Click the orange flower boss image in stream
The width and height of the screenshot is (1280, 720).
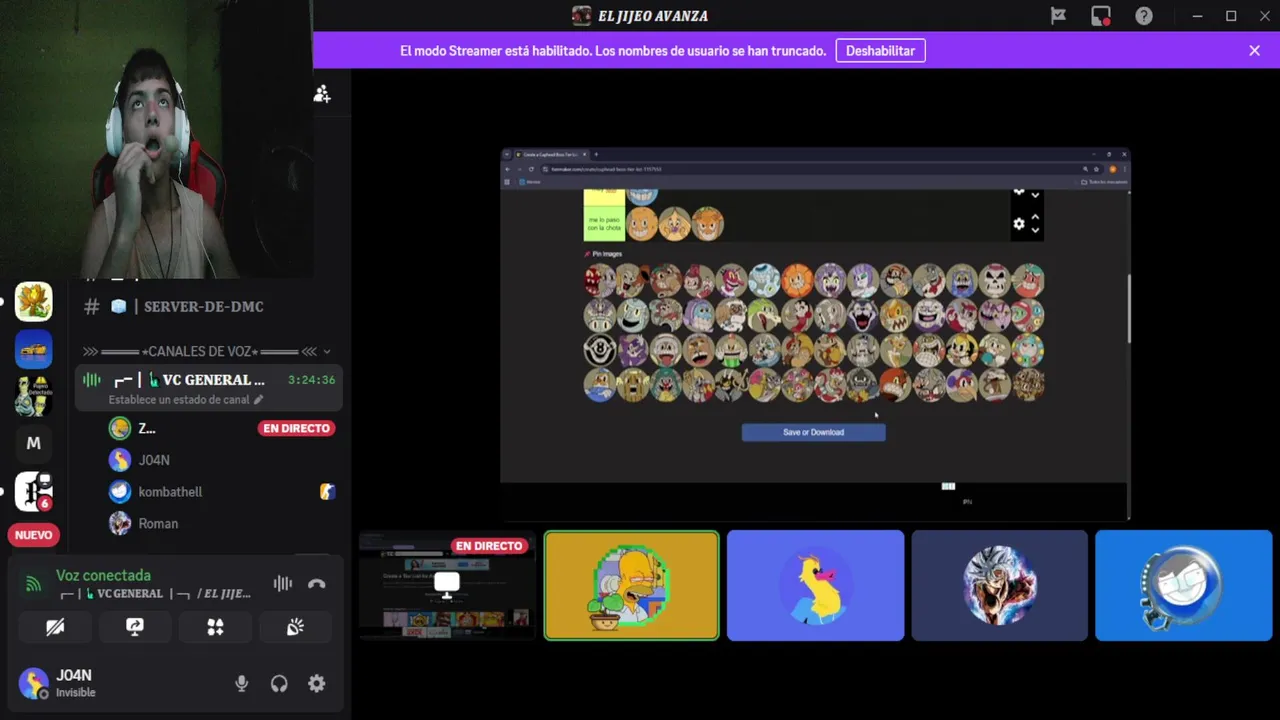click(797, 281)
